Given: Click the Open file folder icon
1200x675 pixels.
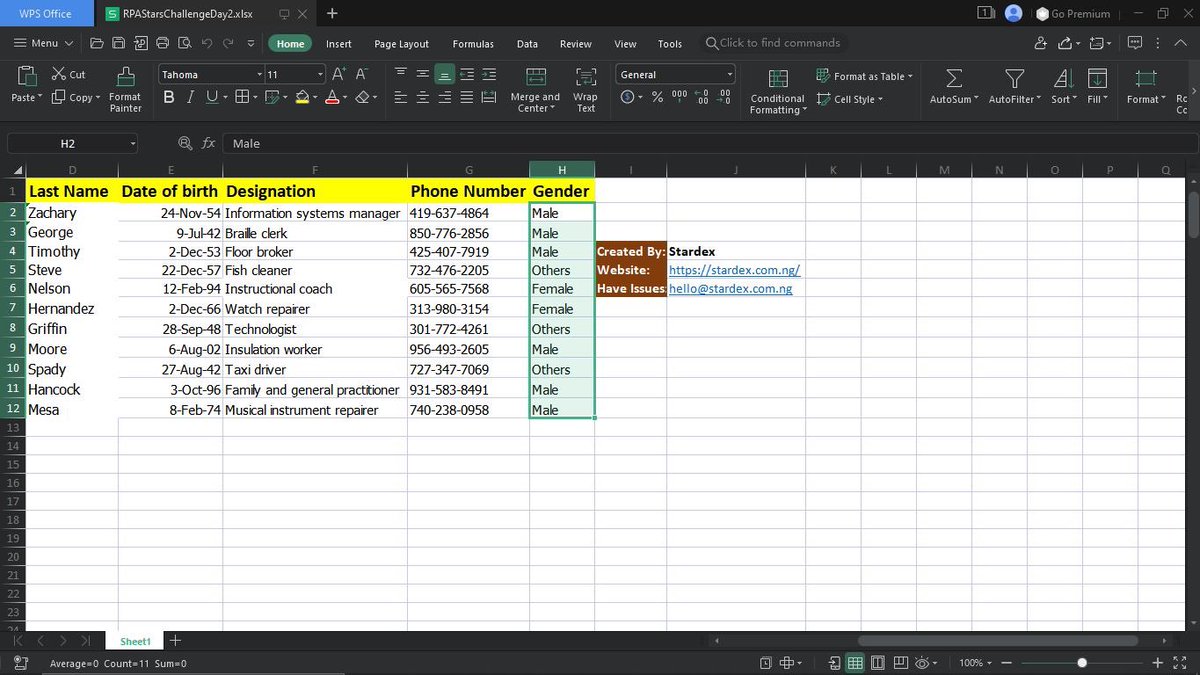Looking at the screenshot, I should click(x=97, y=43).
